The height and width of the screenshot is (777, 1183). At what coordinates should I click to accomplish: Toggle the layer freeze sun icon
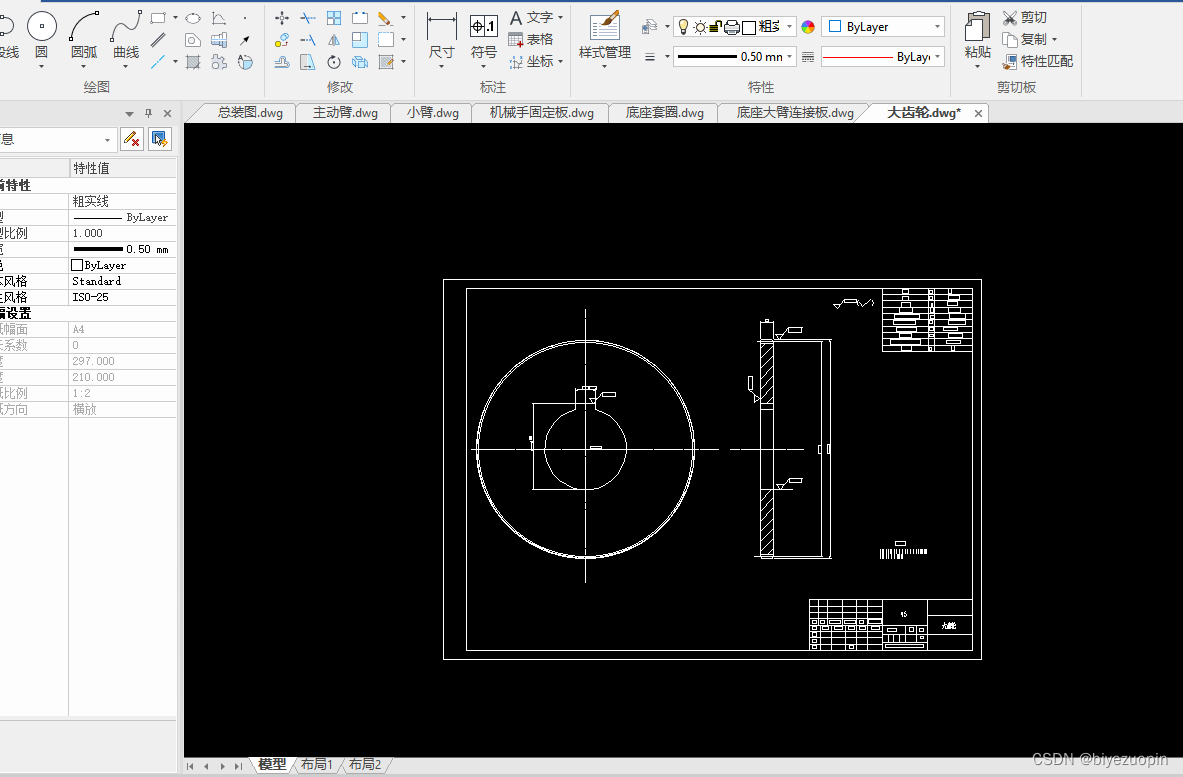tap(700, 27)
